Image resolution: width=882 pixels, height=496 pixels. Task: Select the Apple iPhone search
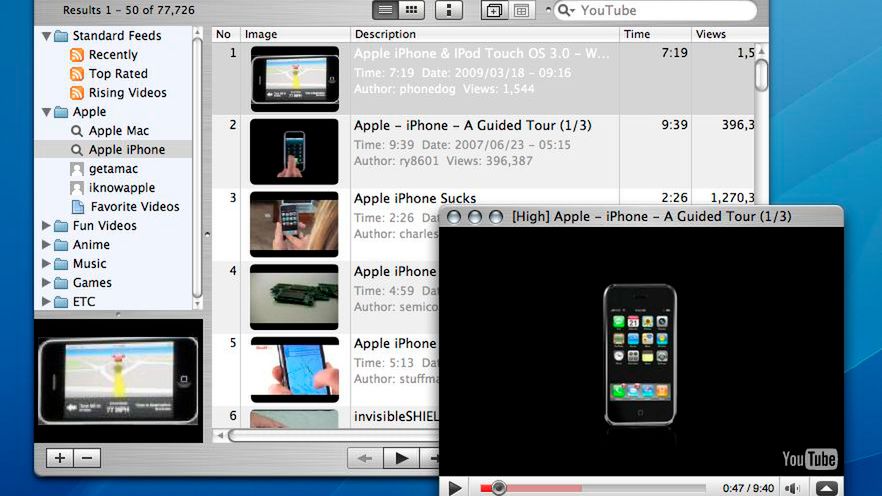coord(127,150)
